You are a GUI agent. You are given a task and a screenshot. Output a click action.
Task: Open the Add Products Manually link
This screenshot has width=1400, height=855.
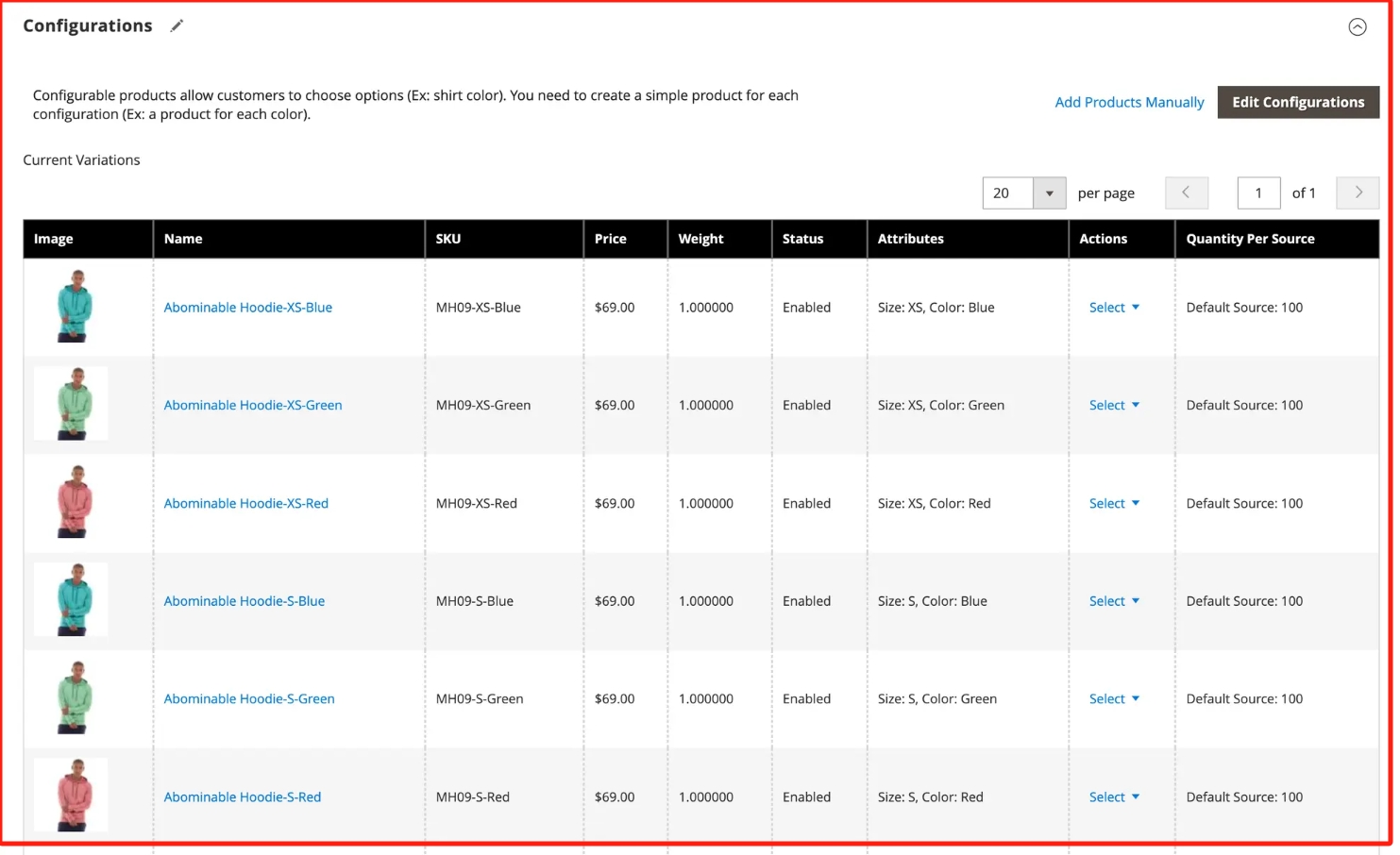click(1128, 102)
